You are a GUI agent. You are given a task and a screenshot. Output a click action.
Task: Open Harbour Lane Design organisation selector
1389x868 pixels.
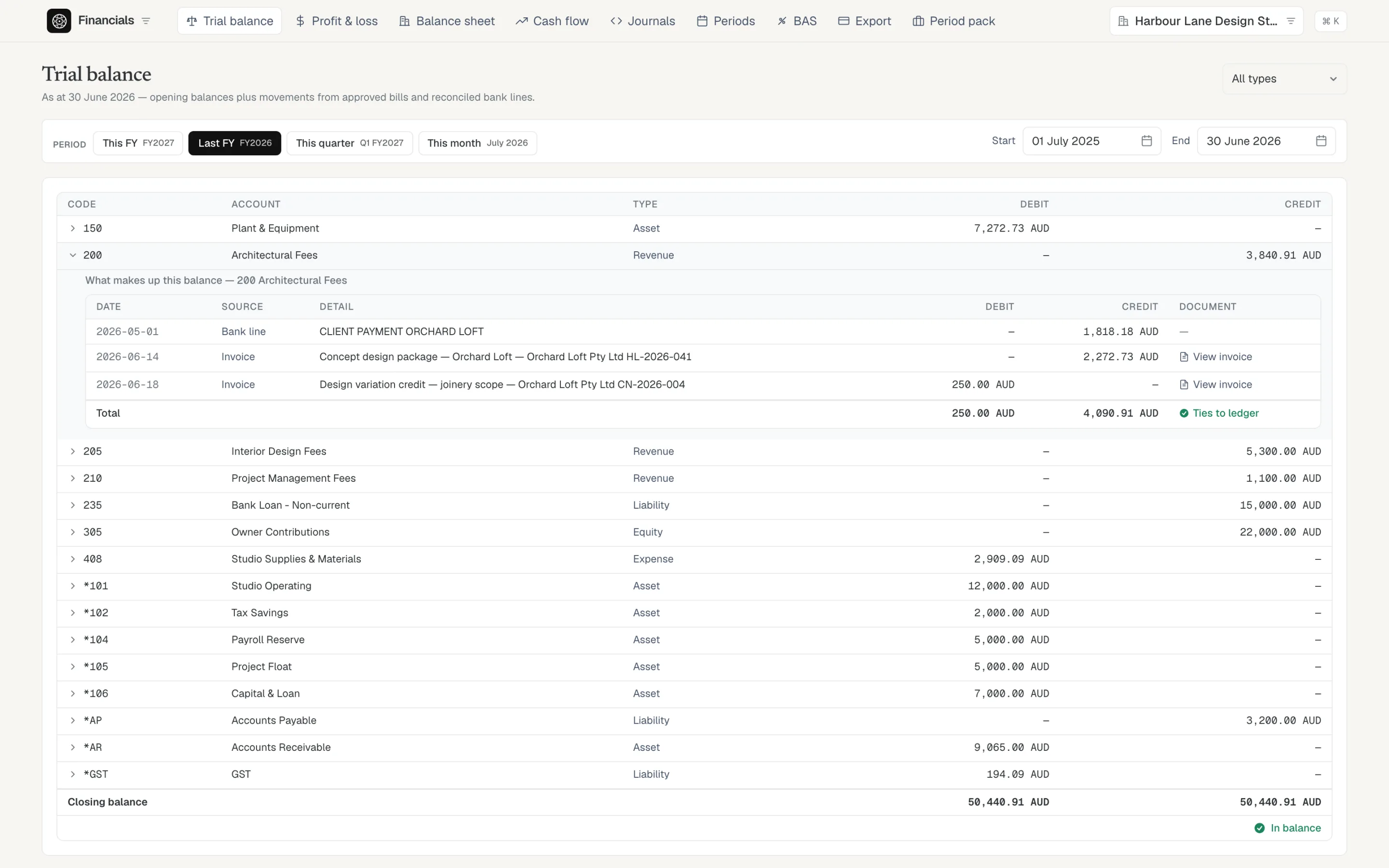(1206, 21)
